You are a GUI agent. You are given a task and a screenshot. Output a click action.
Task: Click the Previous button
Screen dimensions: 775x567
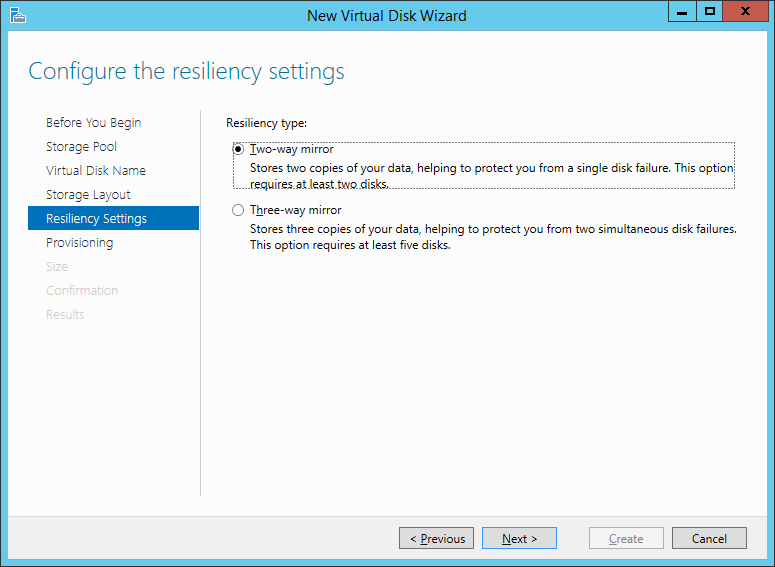coord(436,538)
